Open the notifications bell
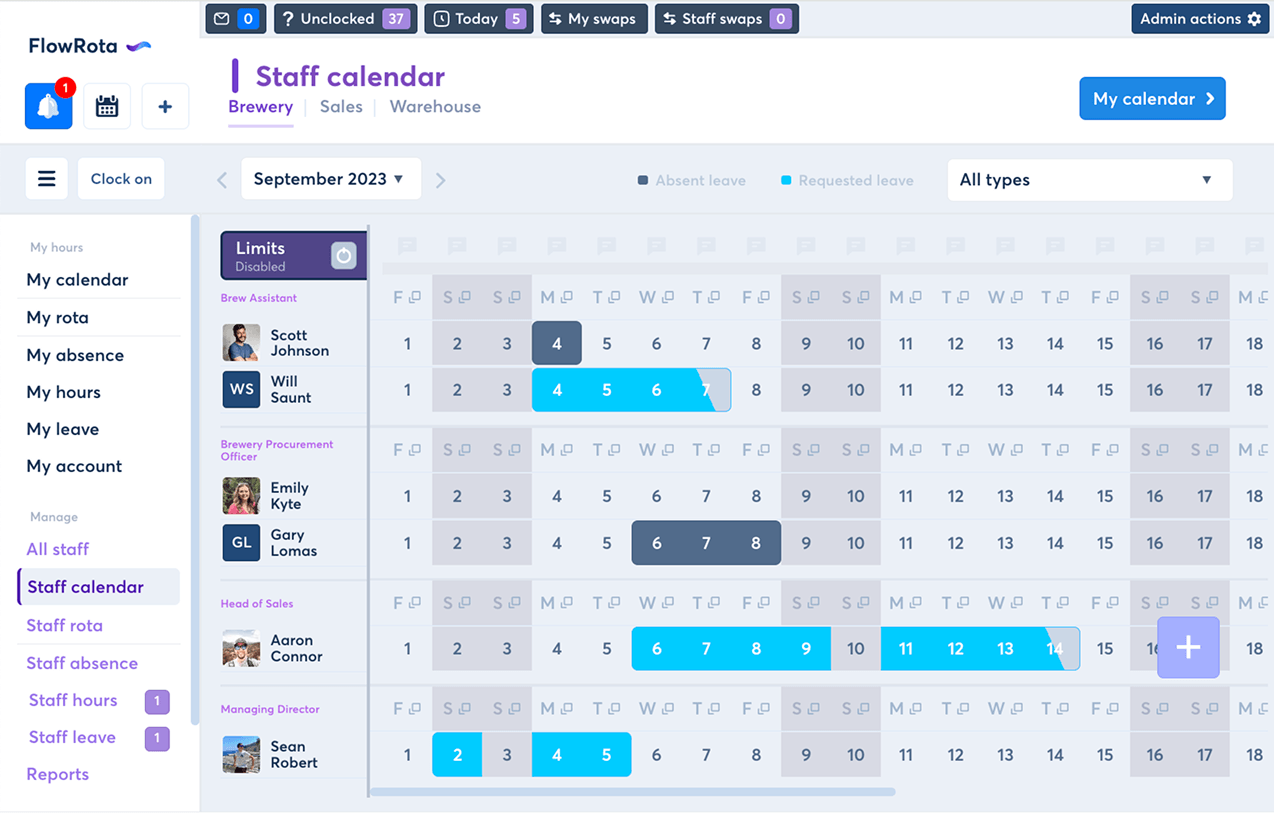Viewport: 1274px width, 814px height. [x=48, y=106]
